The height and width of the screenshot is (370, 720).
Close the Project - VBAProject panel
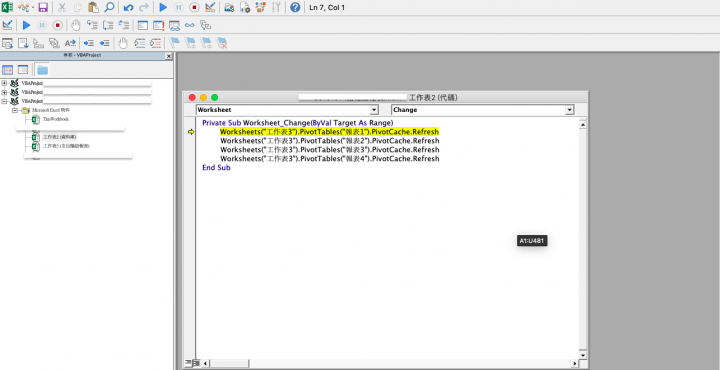point(169,56)
